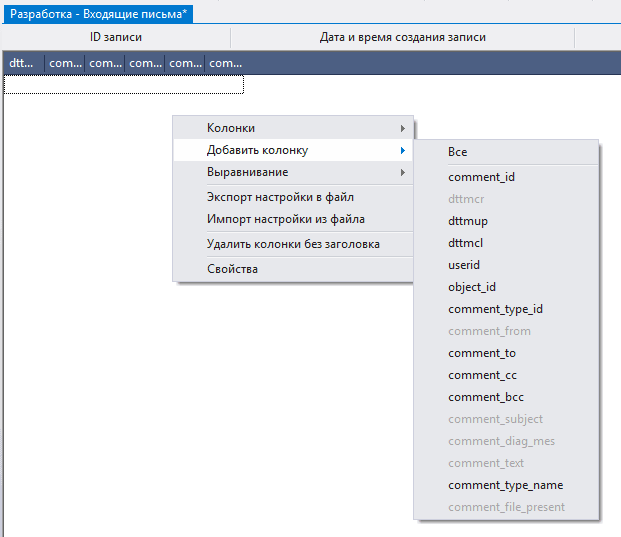Choose Импорт настройки из файла

click(285, 219)
